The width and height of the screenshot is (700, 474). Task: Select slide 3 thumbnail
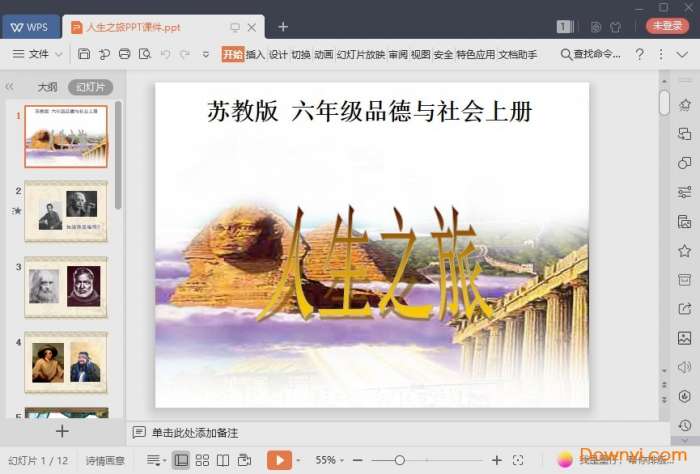tap(66, 287)
